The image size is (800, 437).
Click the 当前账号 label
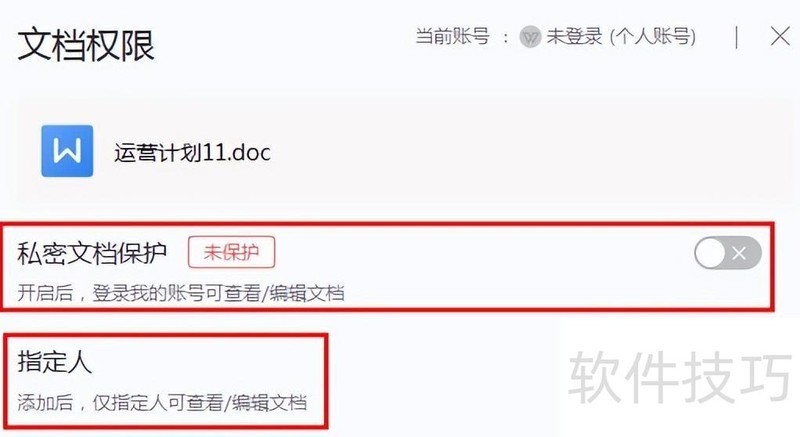452,37
